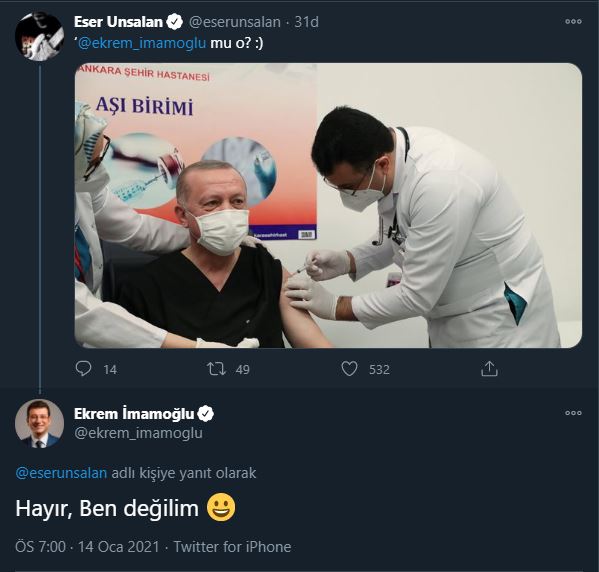Click the verified badge next to Eser Unsalan
Image resolution: width=599 pixels, height=572 pixels.
coord(175,22)
